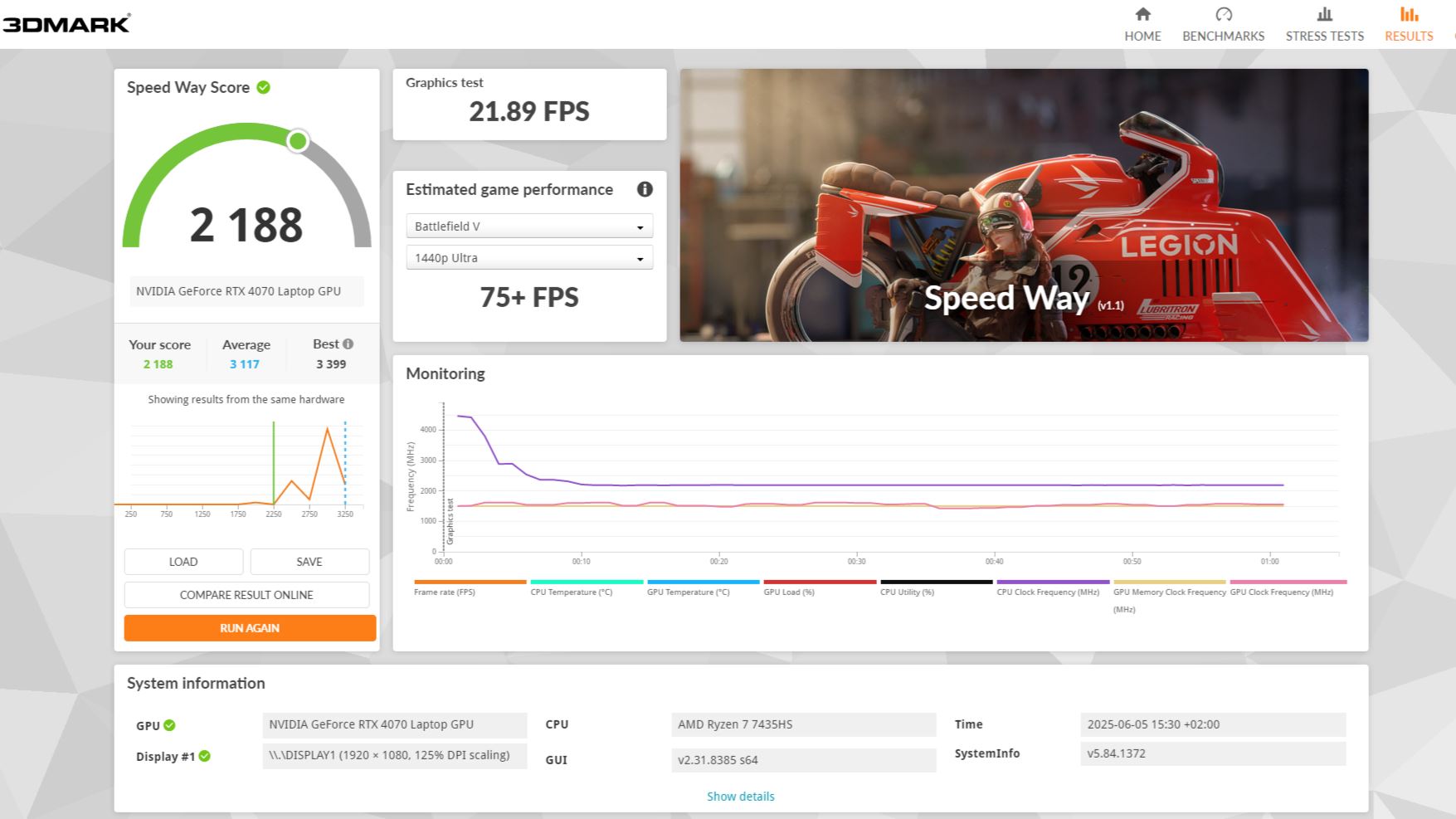Click the 2 188 score number
Image resolution: width=1456 pixels, height=819 pixels.
(x=246, y=225)
